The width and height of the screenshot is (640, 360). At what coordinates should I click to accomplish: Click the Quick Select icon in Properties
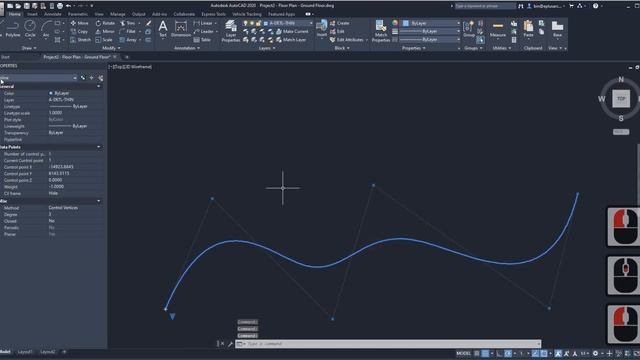(x=100, y=78)
